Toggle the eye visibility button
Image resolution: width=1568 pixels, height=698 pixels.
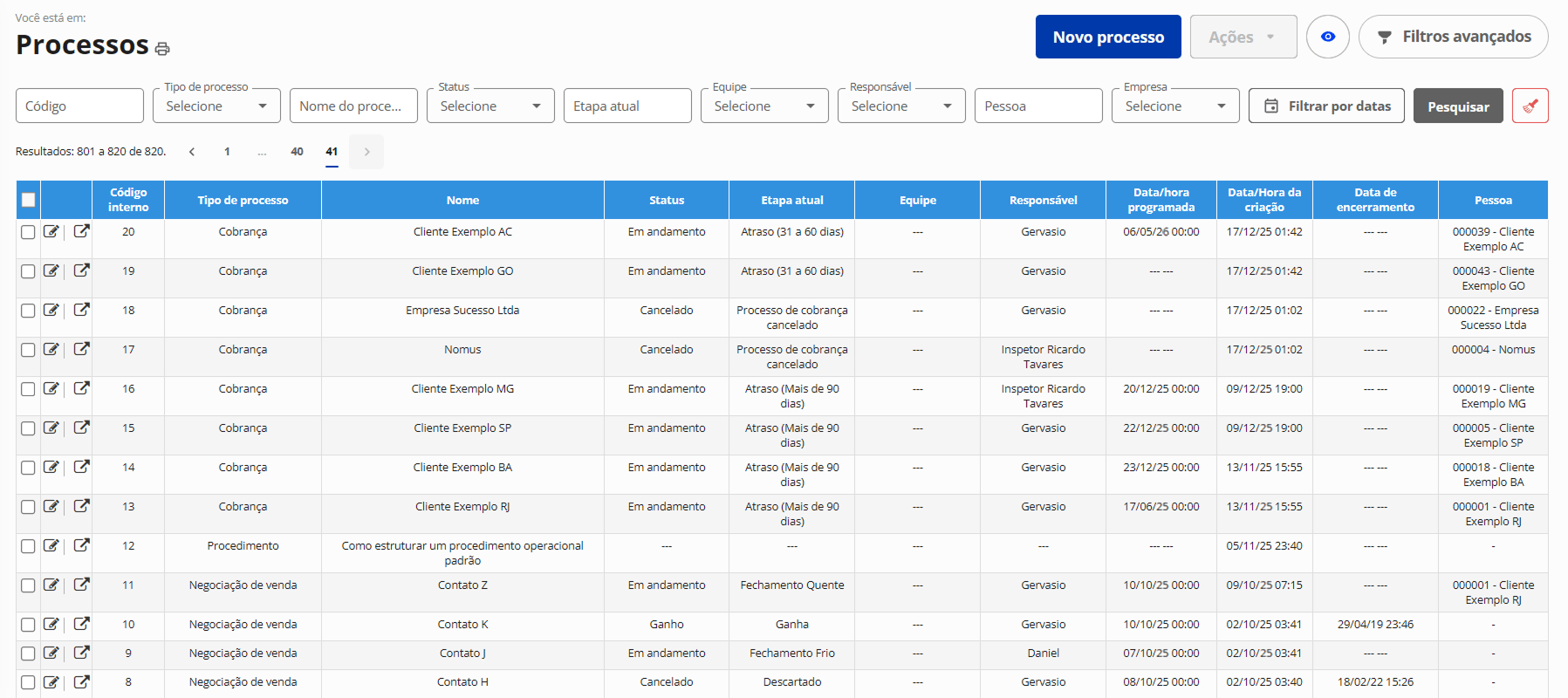[x=1327, y=37]
